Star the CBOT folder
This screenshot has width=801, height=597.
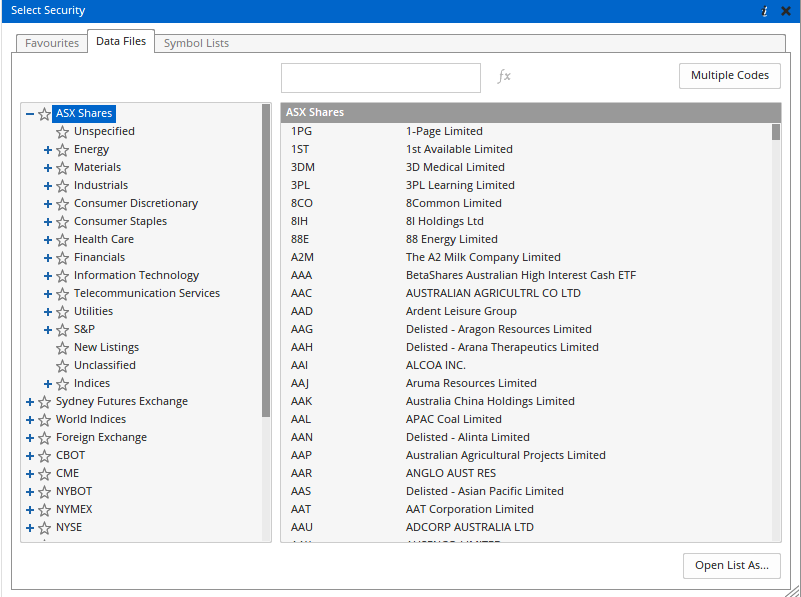pyautogui.click(x=45, y=456)
